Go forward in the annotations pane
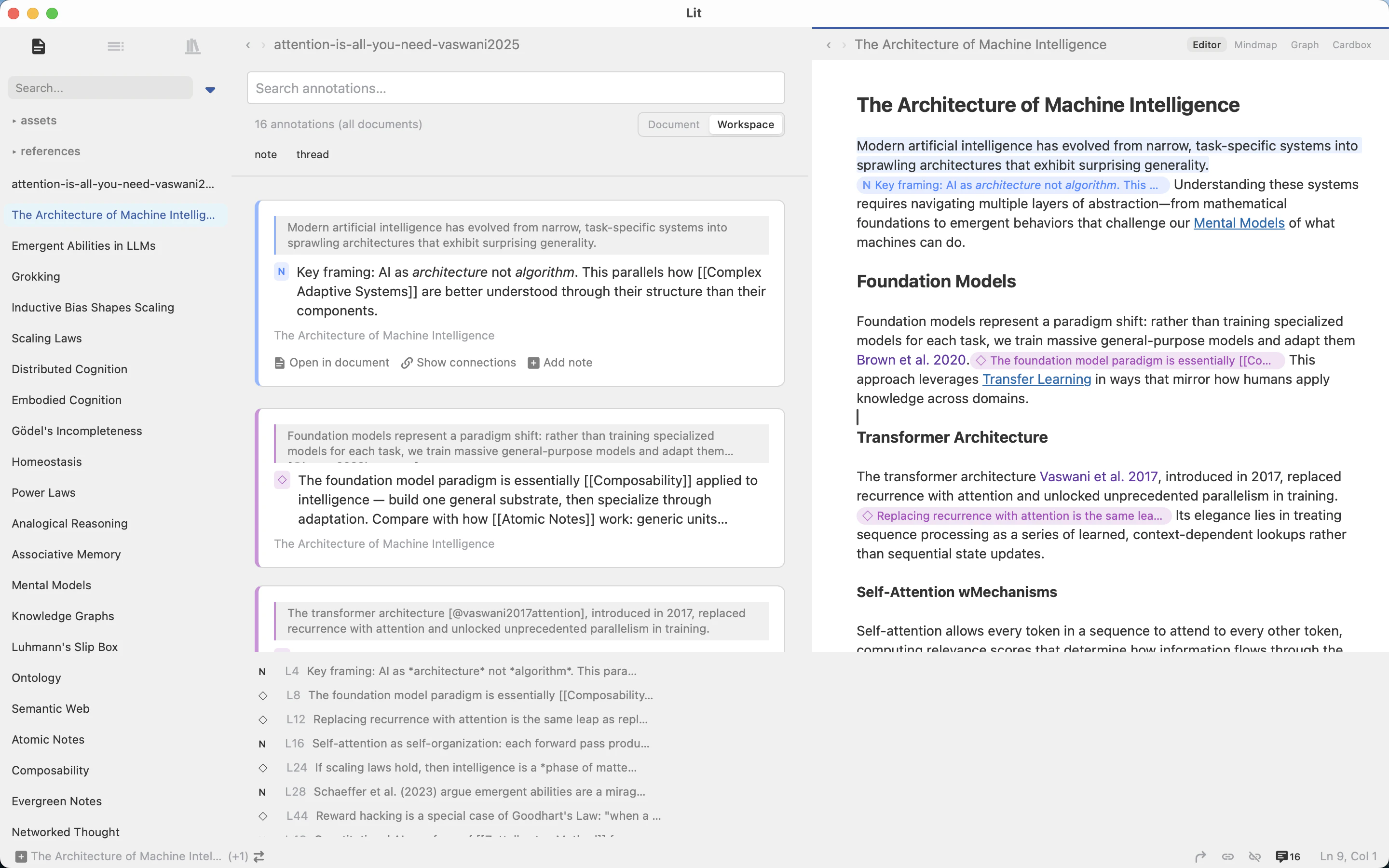Image resolution: width=1389 pixels, height=868 pixels. point(263,45)
